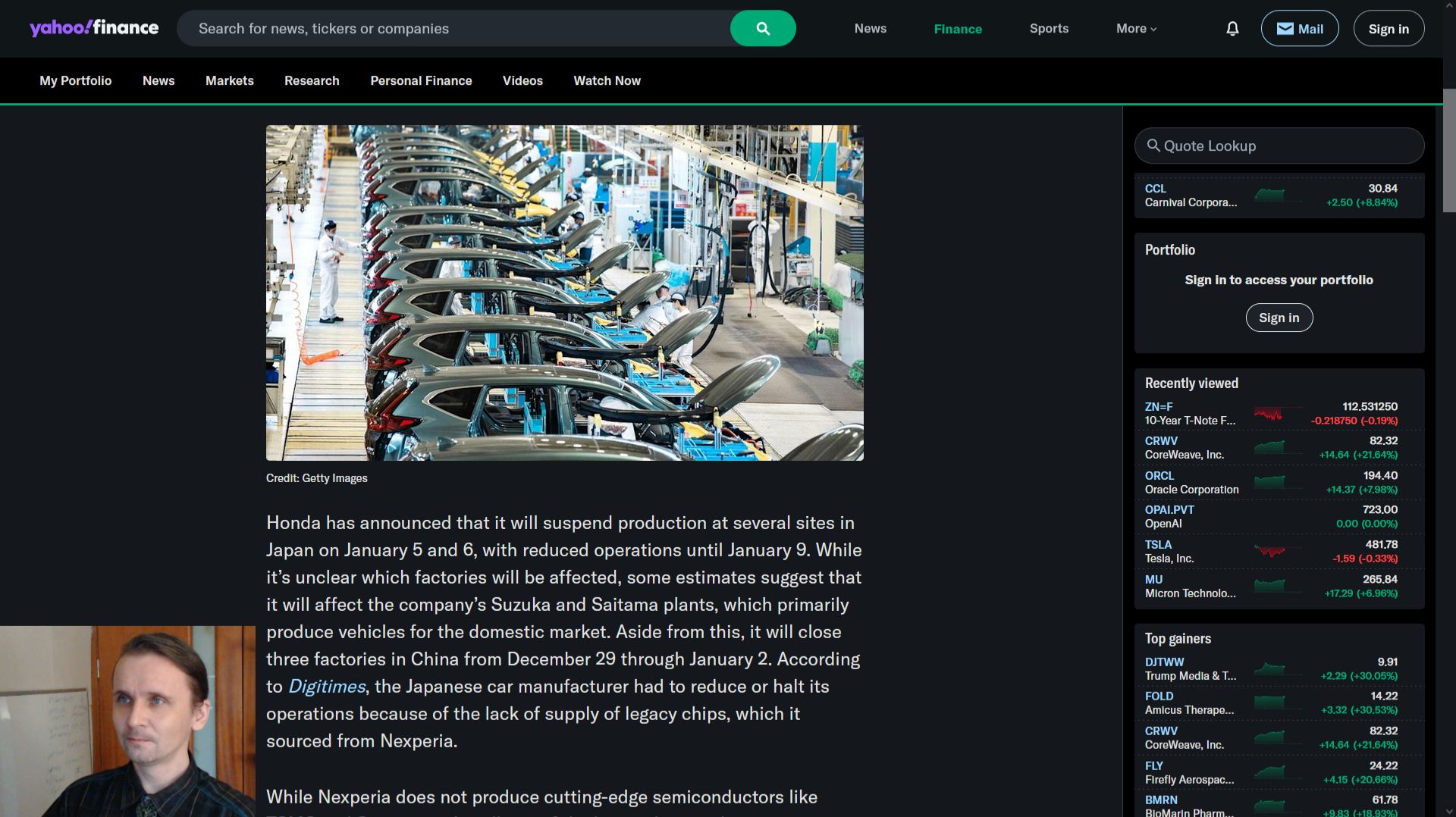Click the OpenAI price 723.00
The width and height of the screenshot is (1456, 817).
pyautogui.click(x=1379, y=510)
